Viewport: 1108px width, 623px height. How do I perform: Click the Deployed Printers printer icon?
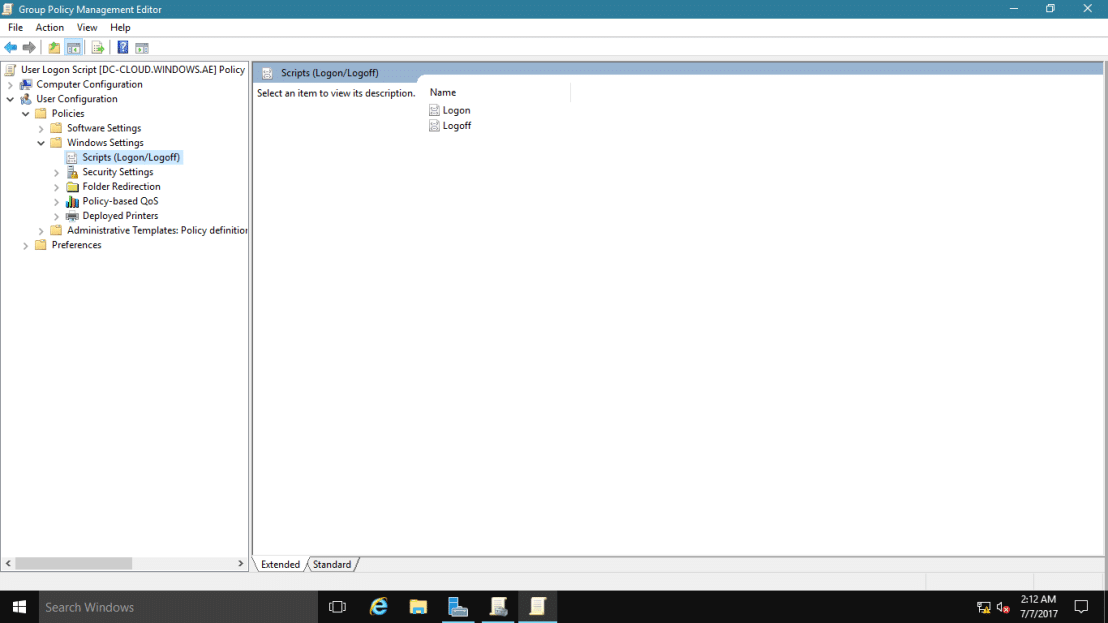tap(72, 216)
